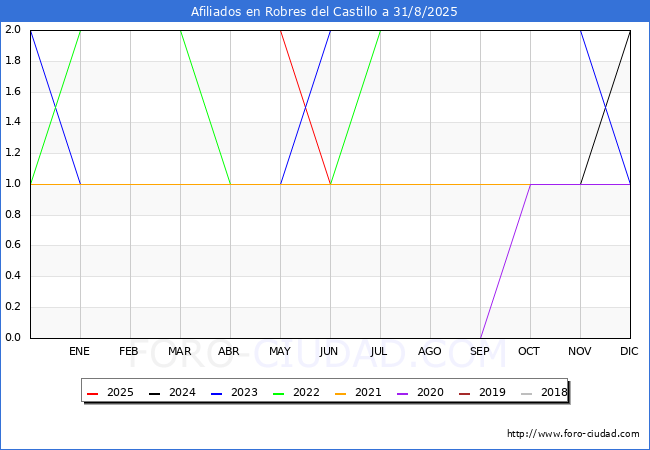The width and height of the screenshot is (650, 450).
Task: Select the 2022 legend label
Action: tap(306, 392)
